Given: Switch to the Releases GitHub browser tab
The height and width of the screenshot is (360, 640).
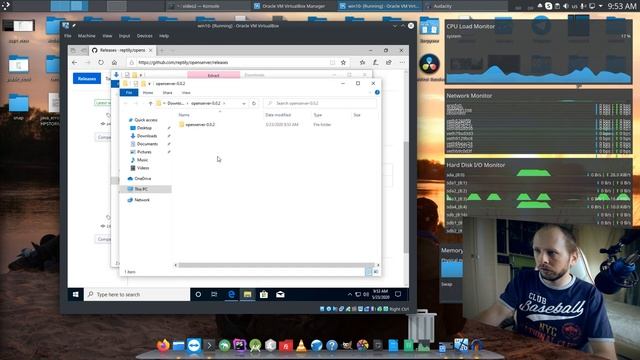Looking at the screenshot, I should (x=122, y=50).
